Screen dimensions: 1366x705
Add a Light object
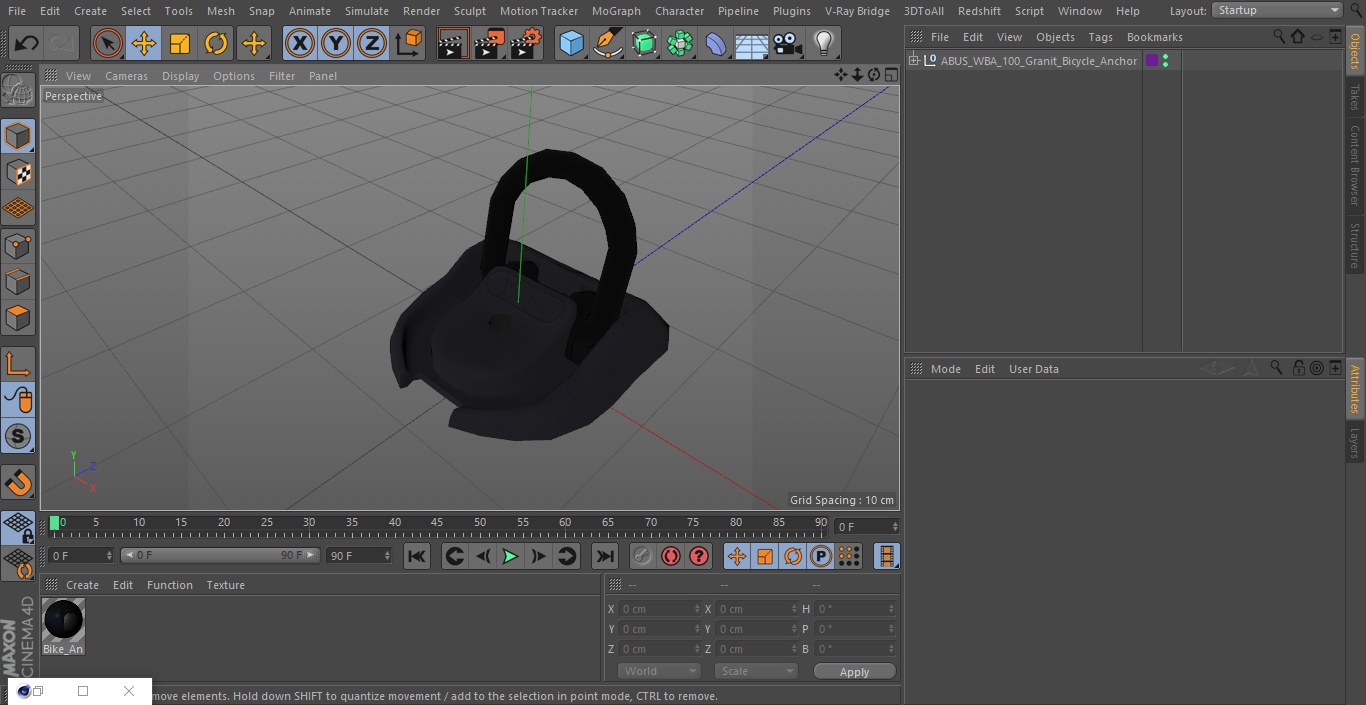click(824, 44)
